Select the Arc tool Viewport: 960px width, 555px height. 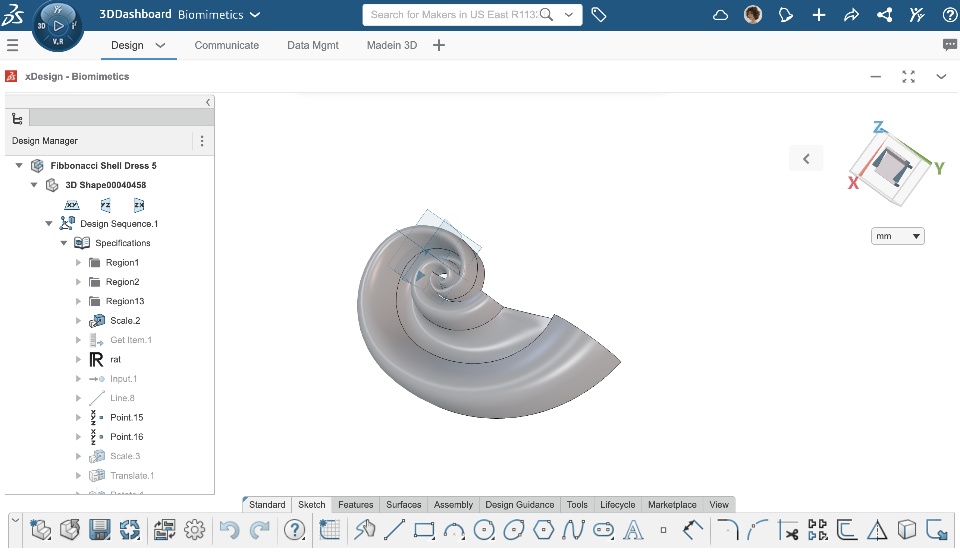tap(454, 530)
